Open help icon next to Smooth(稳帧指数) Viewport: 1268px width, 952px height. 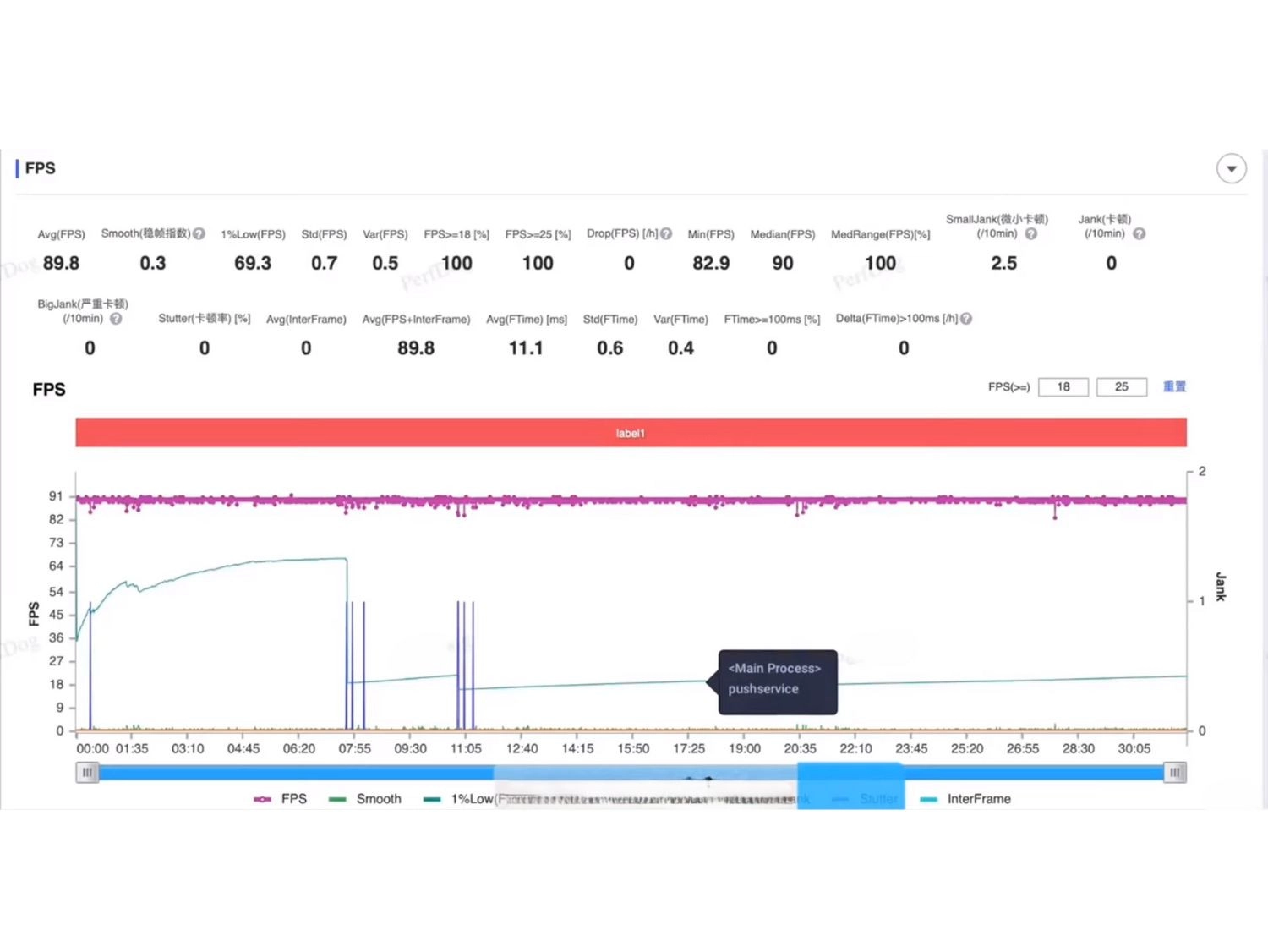(x=199, y=234)
